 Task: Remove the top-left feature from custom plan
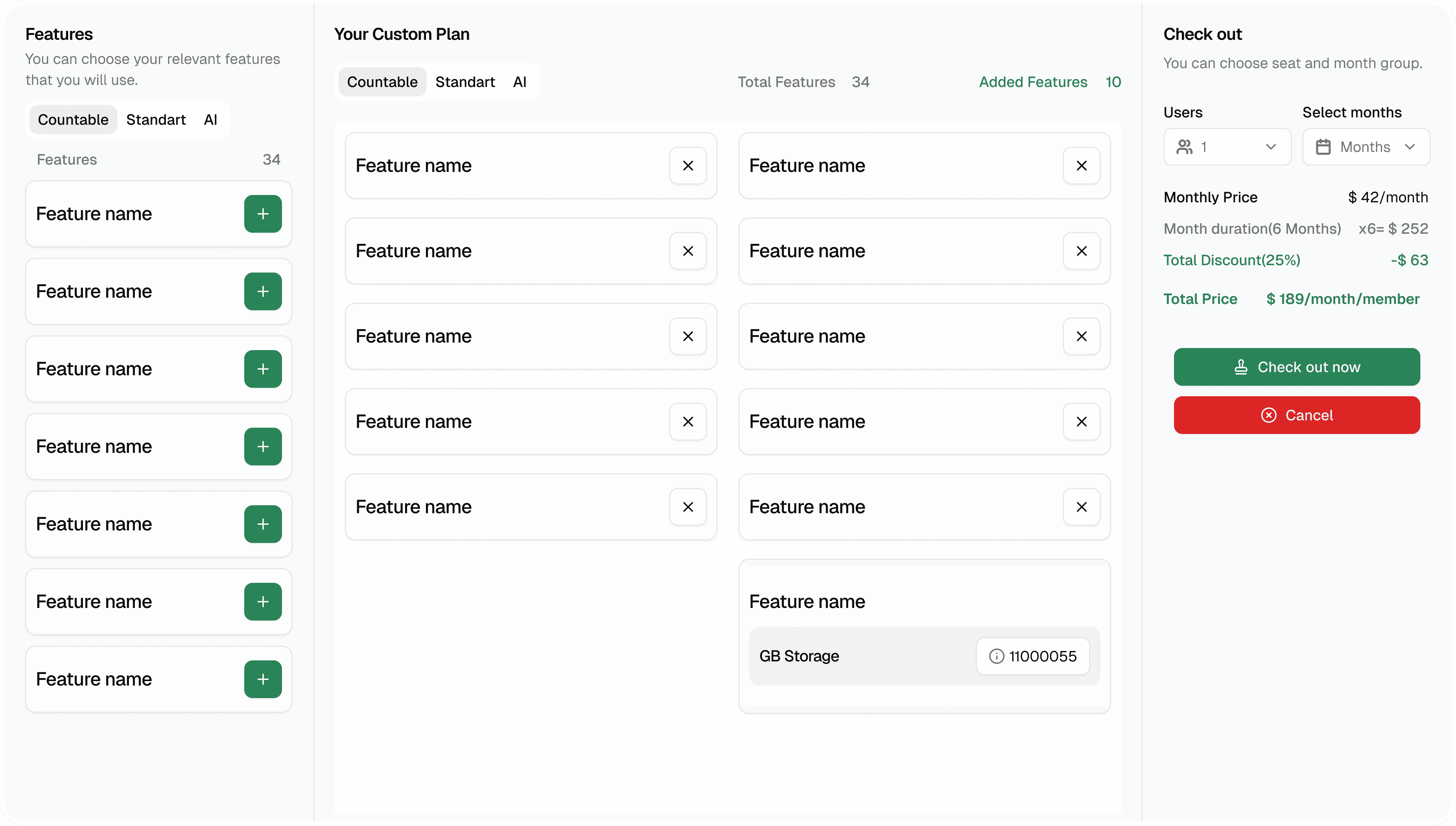tap(687, 166)
